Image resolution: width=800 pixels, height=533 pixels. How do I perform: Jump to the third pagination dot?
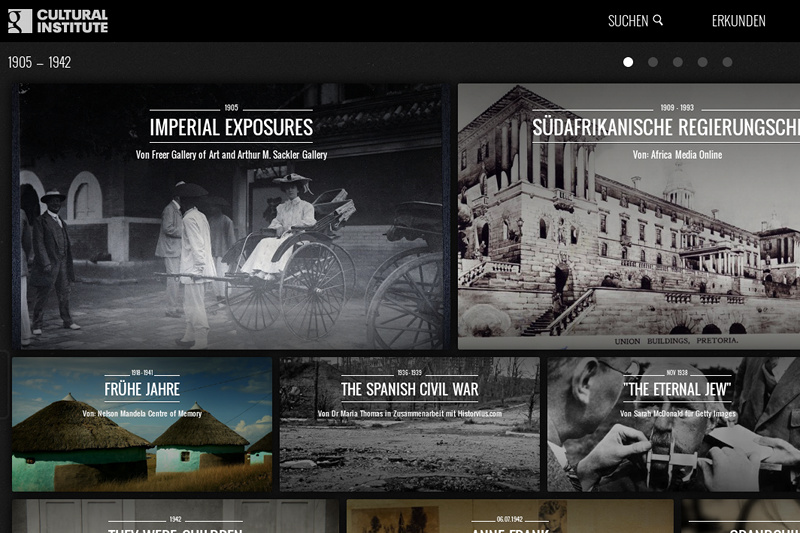point(678,62)
